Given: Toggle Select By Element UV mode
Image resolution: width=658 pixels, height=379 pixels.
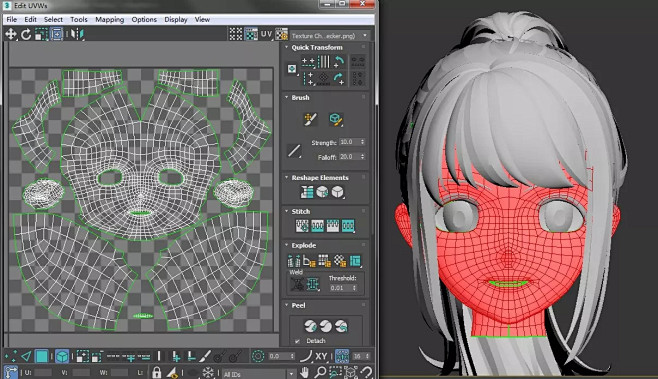Looking at the screenshot, I should [x=62, y=356].
